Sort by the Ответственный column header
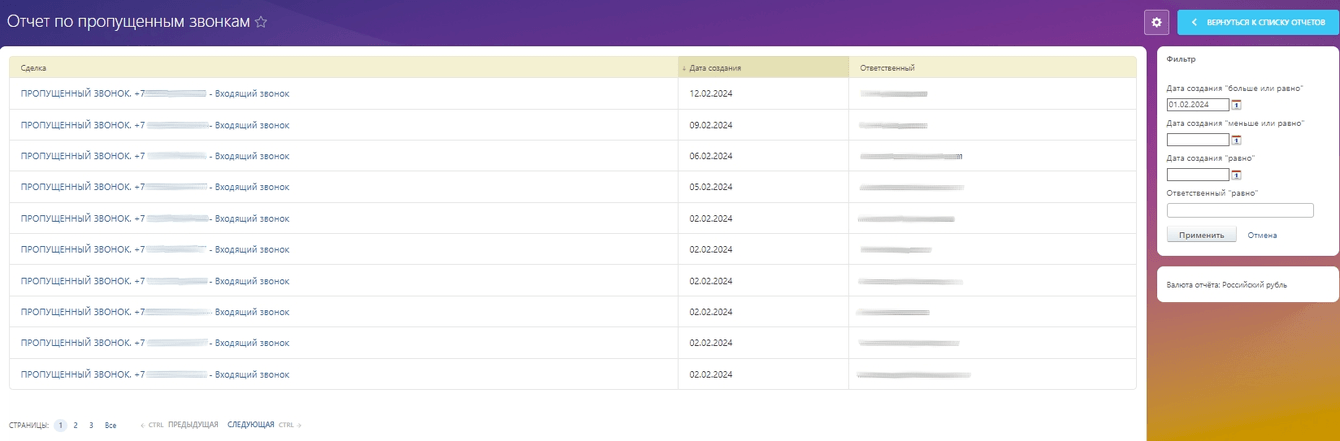The image size is (1340, 441). pyautogui.click(x=887, y=68)
